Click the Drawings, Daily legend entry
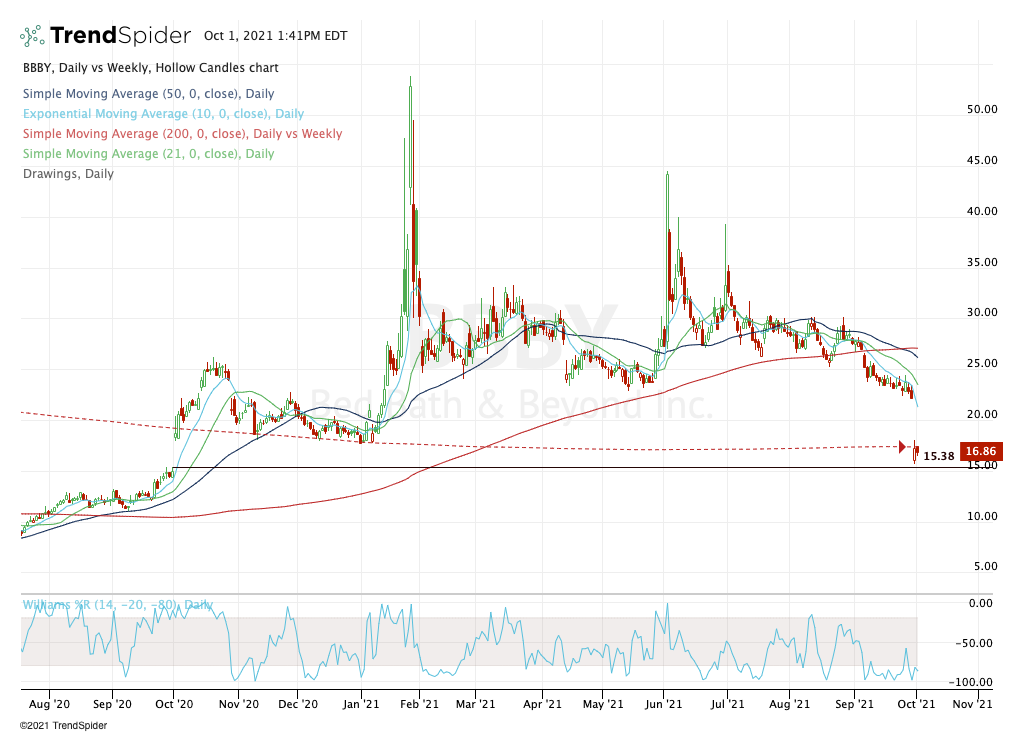Screen dimensions: 1023x735 69,174
